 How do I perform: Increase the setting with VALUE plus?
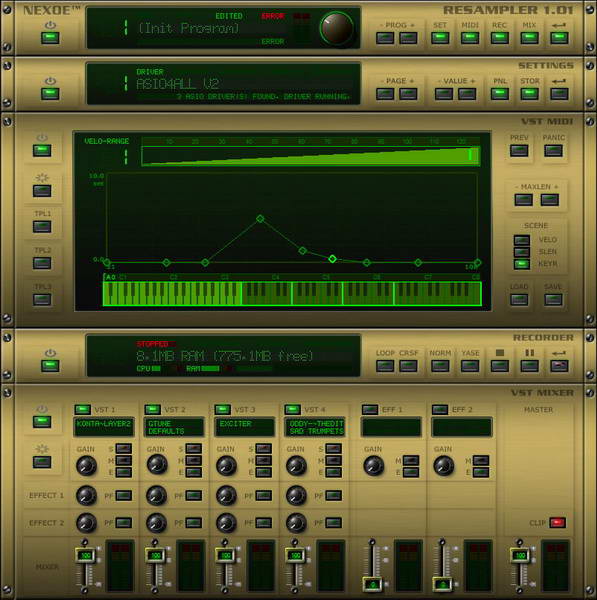(x=467, y=94)
